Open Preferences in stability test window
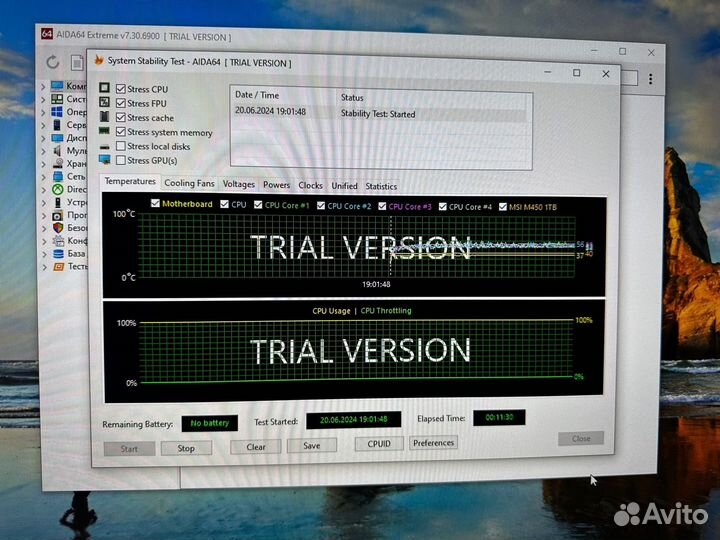The width and height of the screenshot is (720, 540). point(433,443)
